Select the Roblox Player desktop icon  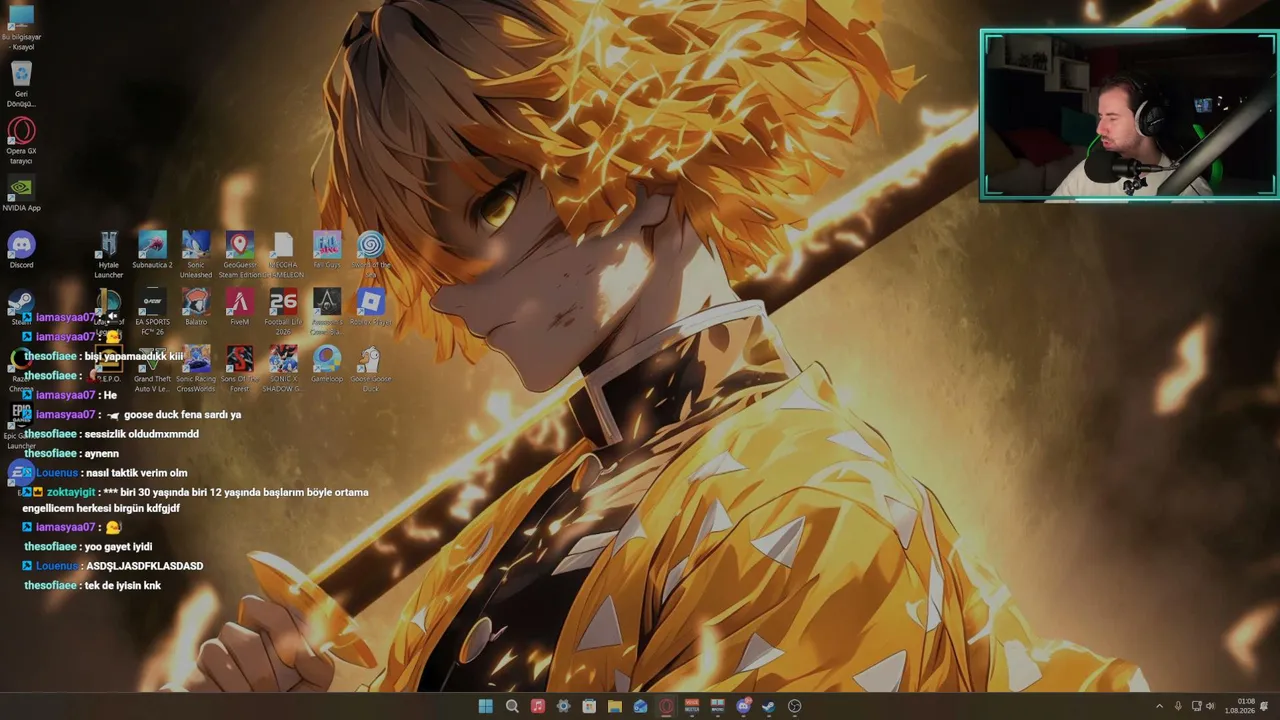371,308
